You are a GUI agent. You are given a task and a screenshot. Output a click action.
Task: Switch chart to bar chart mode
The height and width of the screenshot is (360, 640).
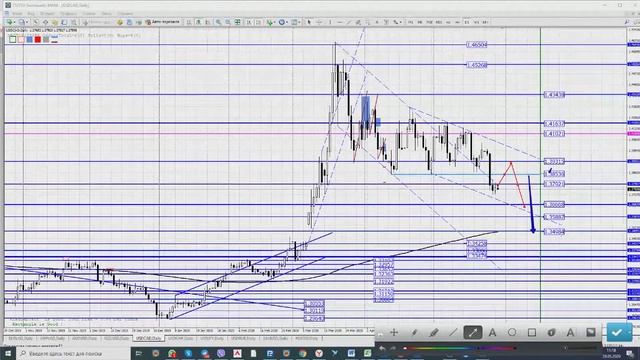coord(189,22)
